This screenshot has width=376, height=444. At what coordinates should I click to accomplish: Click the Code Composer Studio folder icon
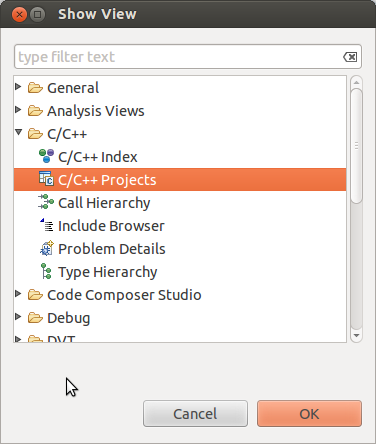pyautogui.click(x=35, y=295)
